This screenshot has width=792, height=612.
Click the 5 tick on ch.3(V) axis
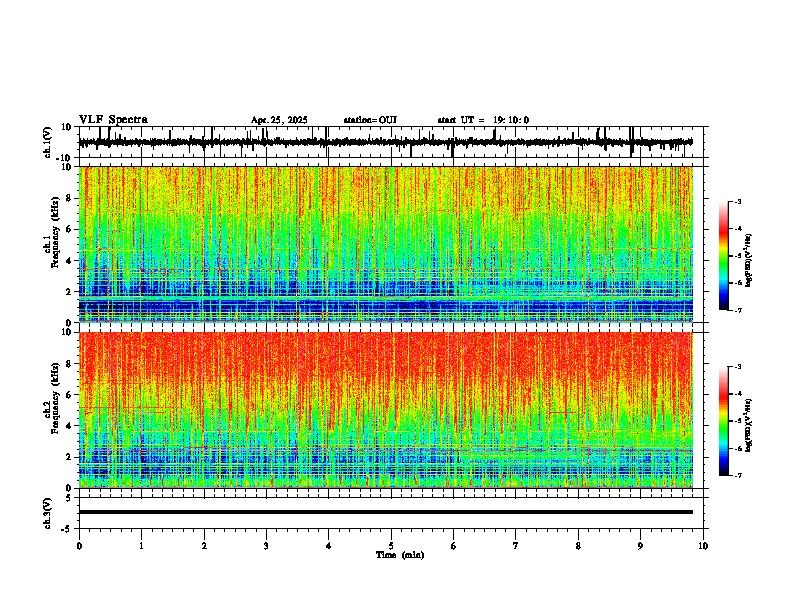(x=70, y=498)
